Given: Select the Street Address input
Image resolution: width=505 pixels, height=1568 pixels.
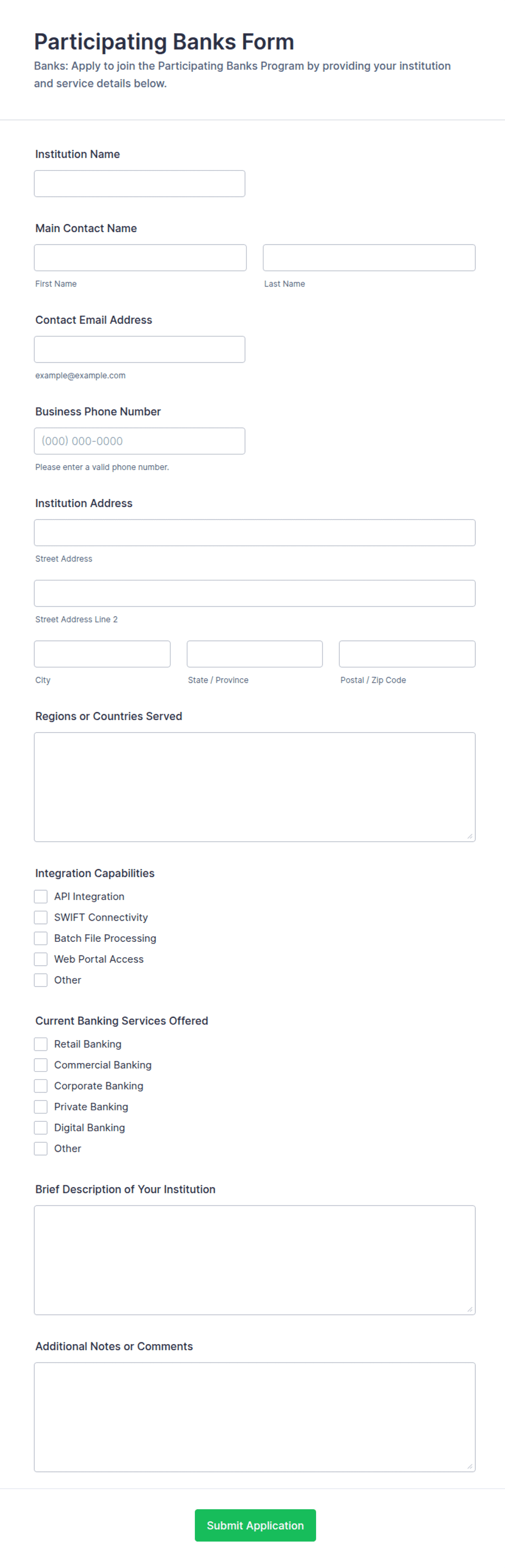Looking at the screenshot, I should (254, 533).
